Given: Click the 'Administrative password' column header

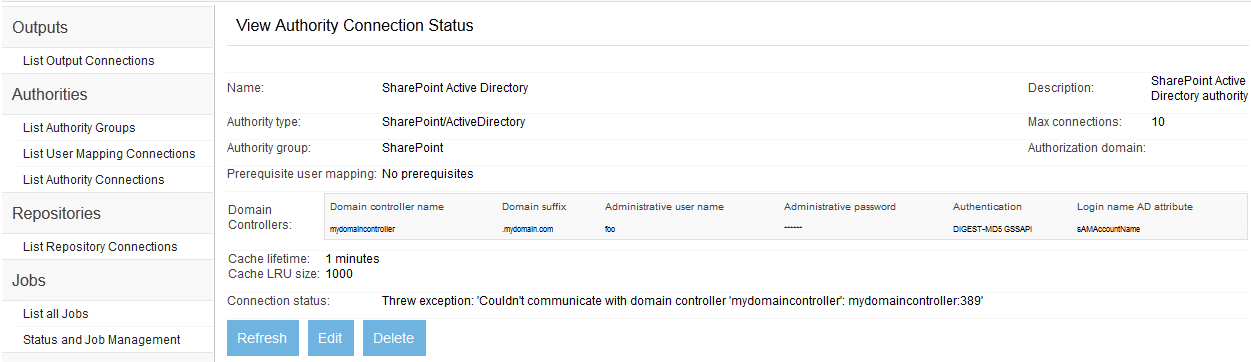Looking at the screenshot, I should pyautogui.click(x=840, y=207).
